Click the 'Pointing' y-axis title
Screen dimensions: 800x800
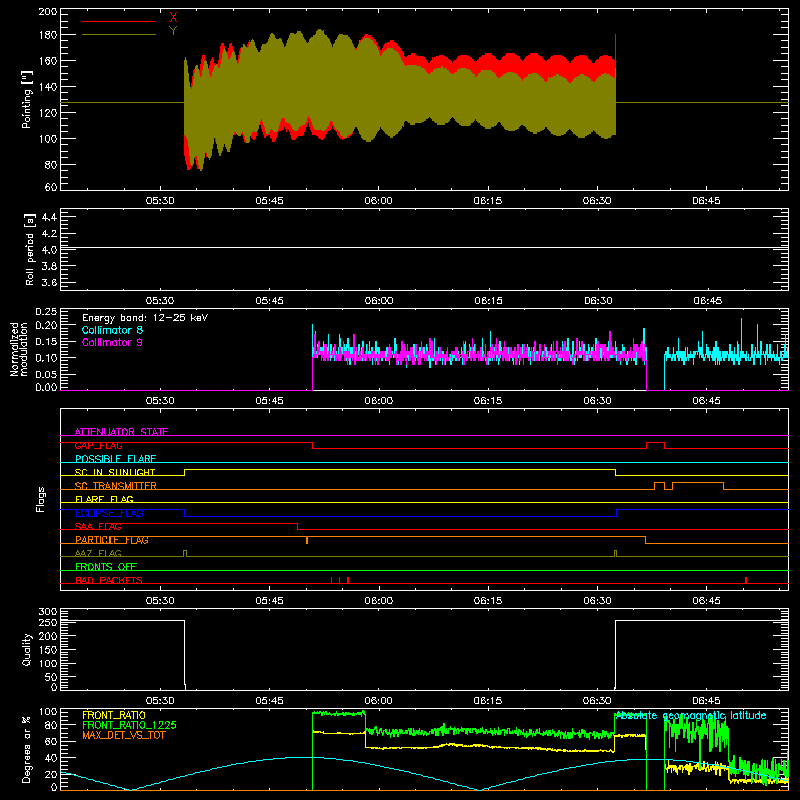(x=27, y=99)
